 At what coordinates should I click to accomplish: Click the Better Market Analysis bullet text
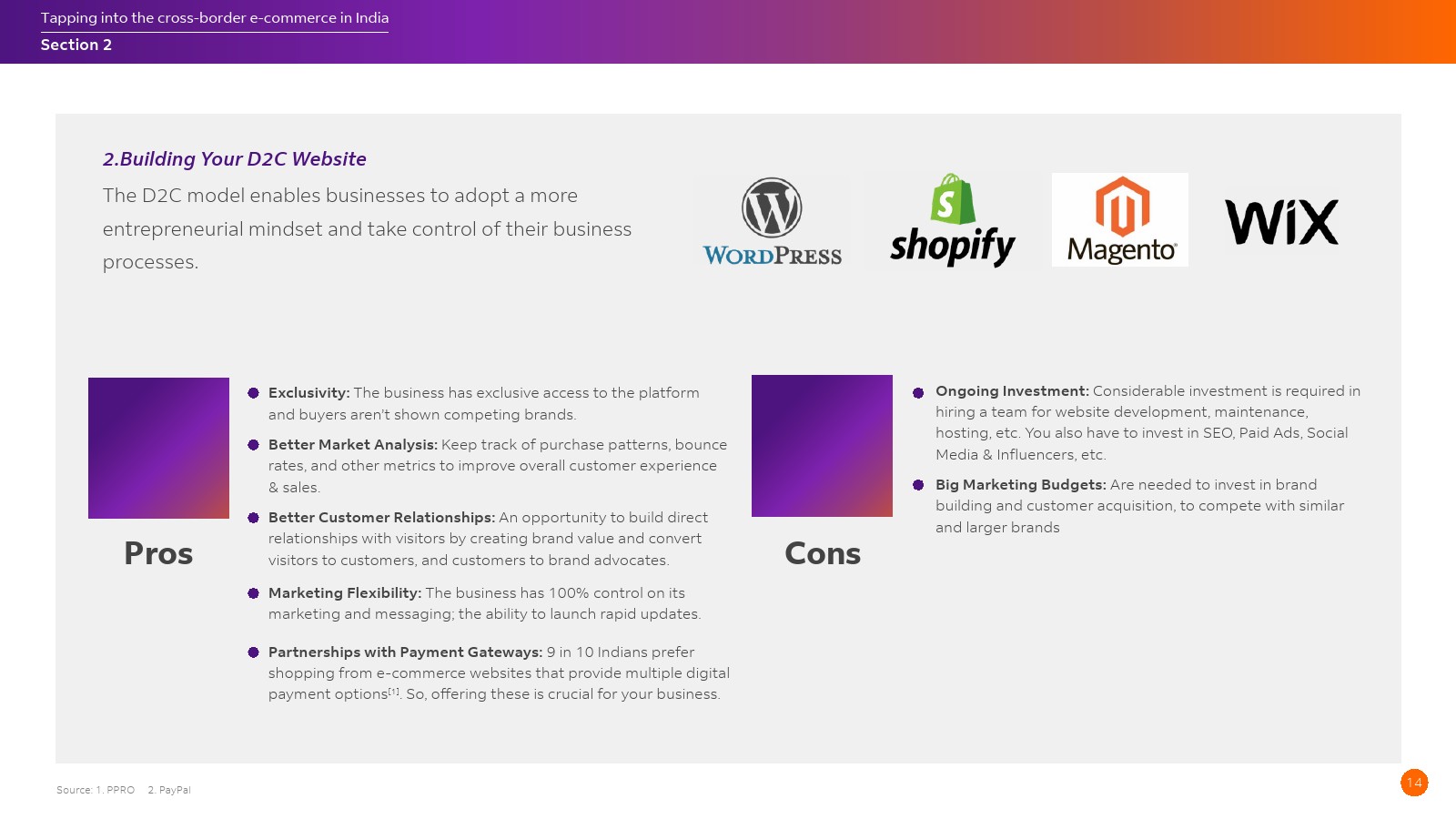tap(496, 466)
